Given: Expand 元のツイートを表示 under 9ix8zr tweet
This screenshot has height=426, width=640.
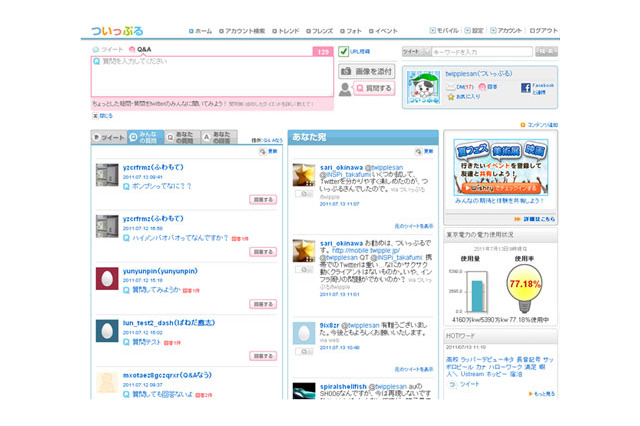Looking at the screenshot, I should pos(413,369).
